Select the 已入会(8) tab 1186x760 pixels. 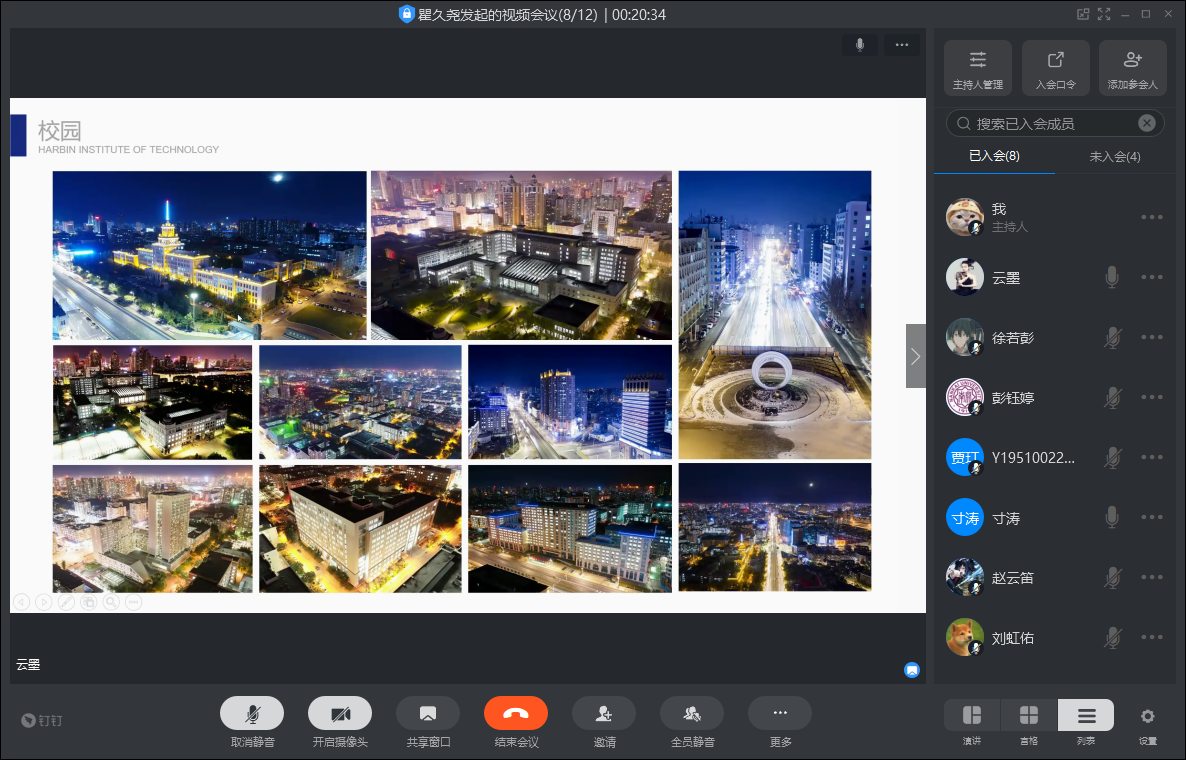(995, 156)
